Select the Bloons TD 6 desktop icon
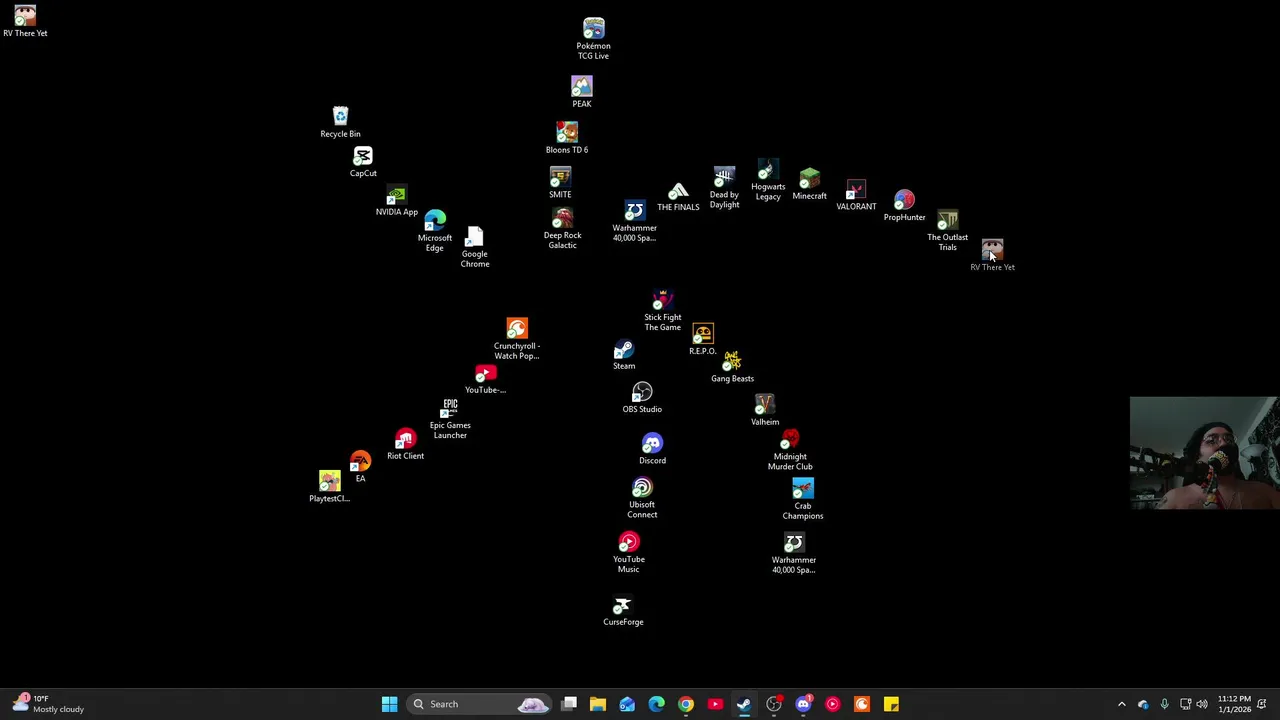Image resolution: width=1280 pixels, height=720 pixels. pos(567,138)
